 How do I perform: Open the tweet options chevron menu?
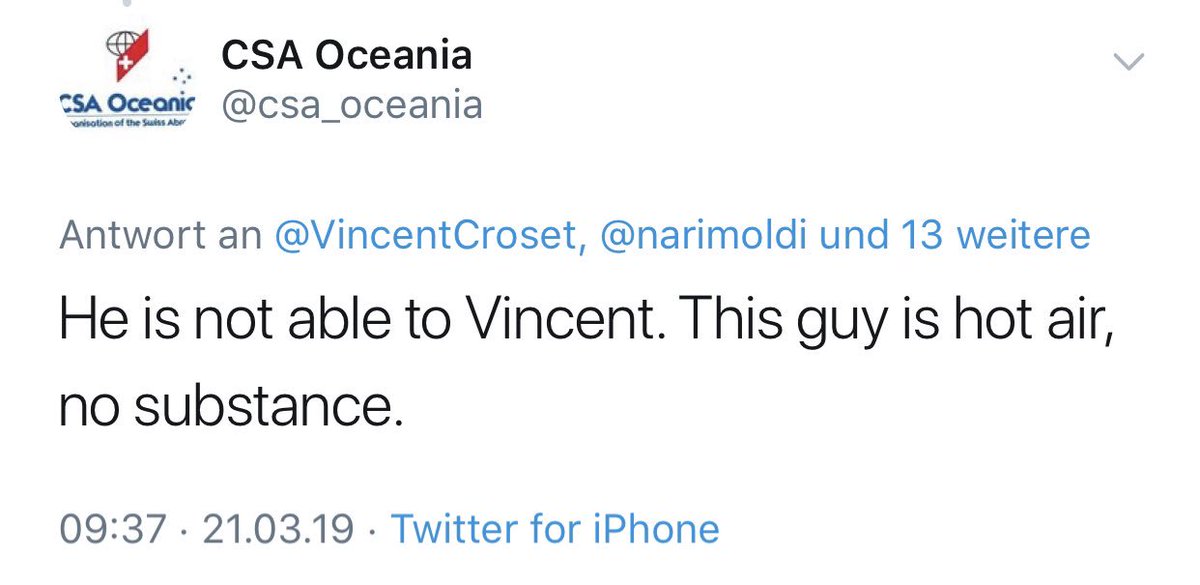point(1128,63)
